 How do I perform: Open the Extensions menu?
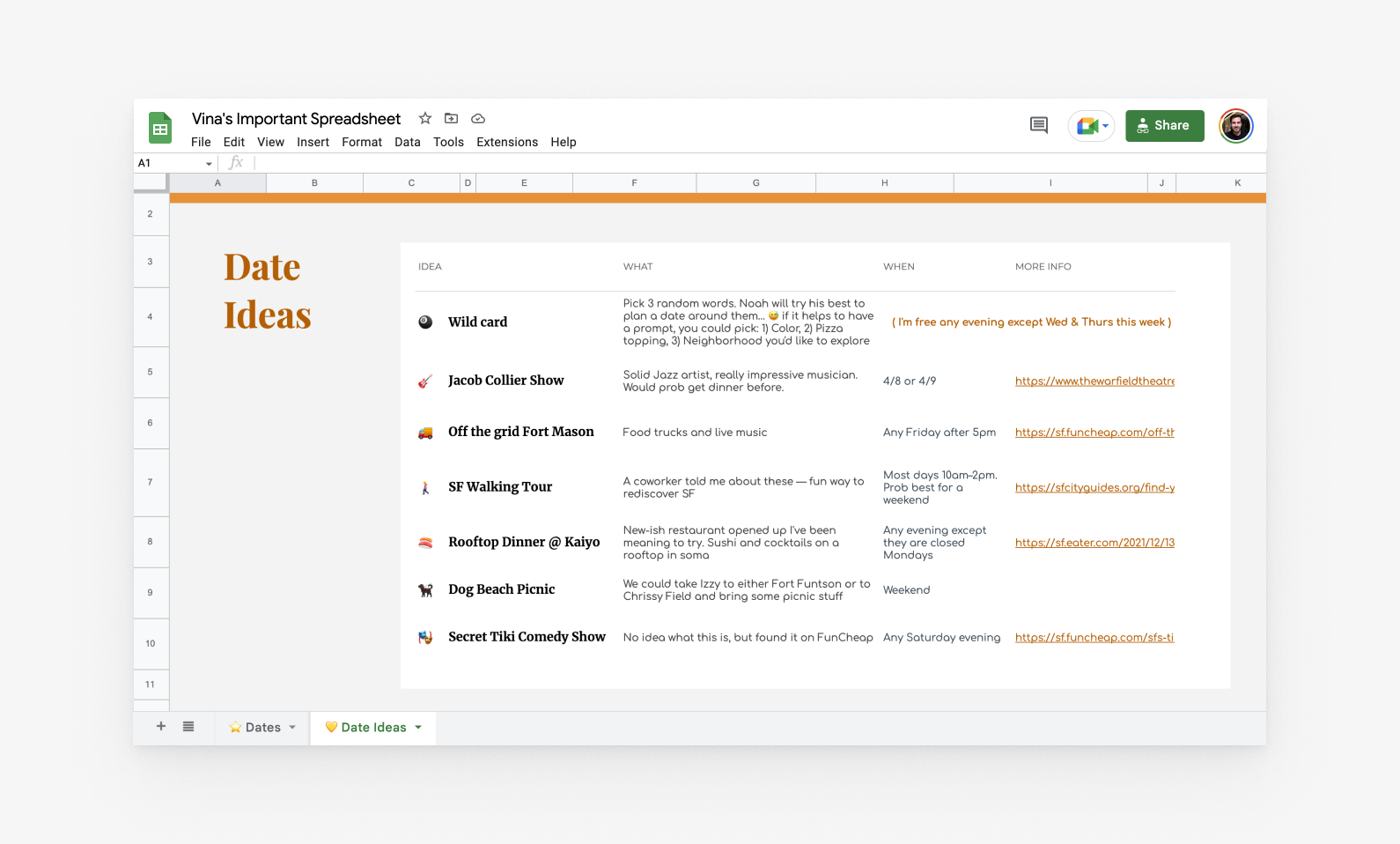(506, 142)
